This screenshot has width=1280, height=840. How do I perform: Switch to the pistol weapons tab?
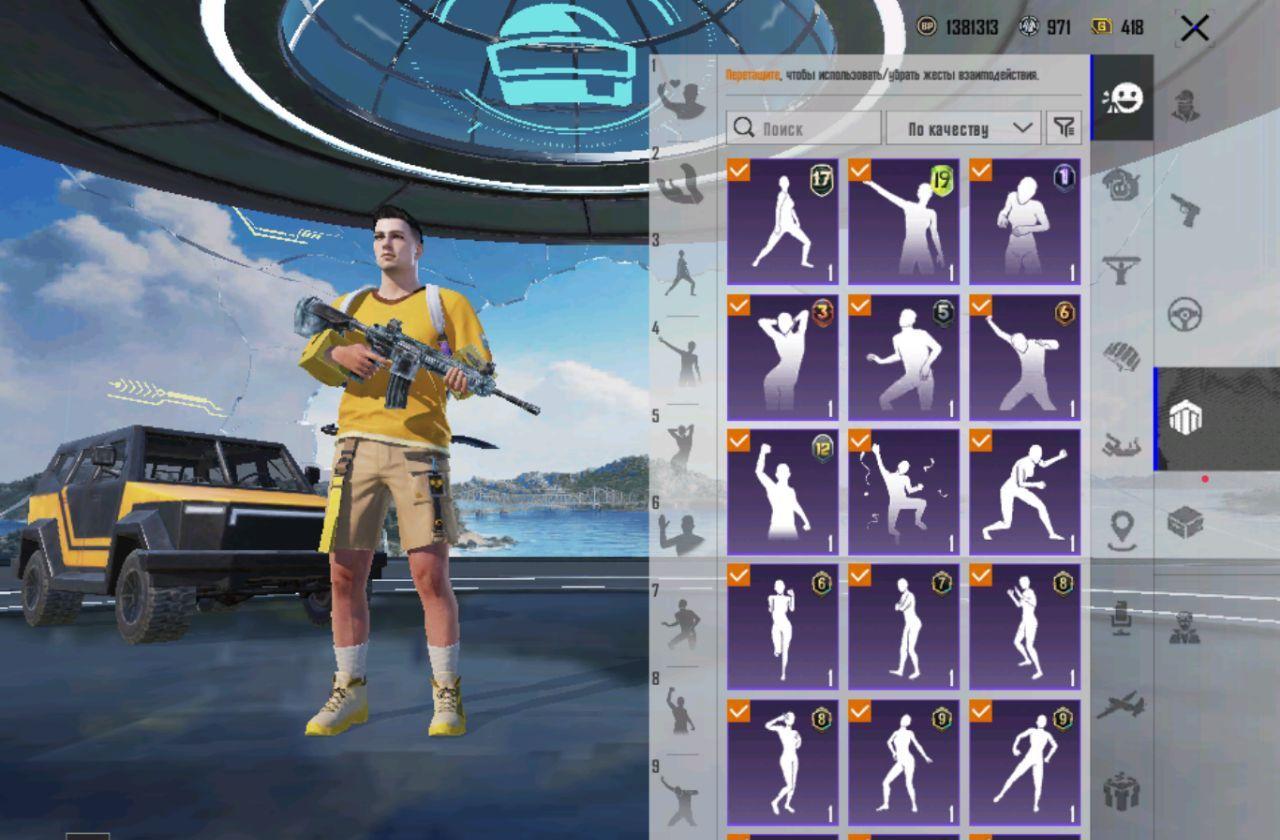click(x=1186, y=209)
